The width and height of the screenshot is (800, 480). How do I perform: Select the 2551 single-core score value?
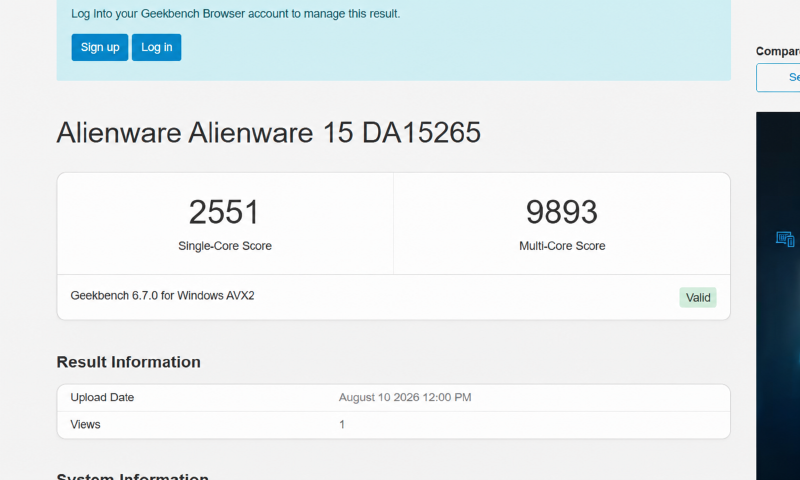click(x=224, y=212)
